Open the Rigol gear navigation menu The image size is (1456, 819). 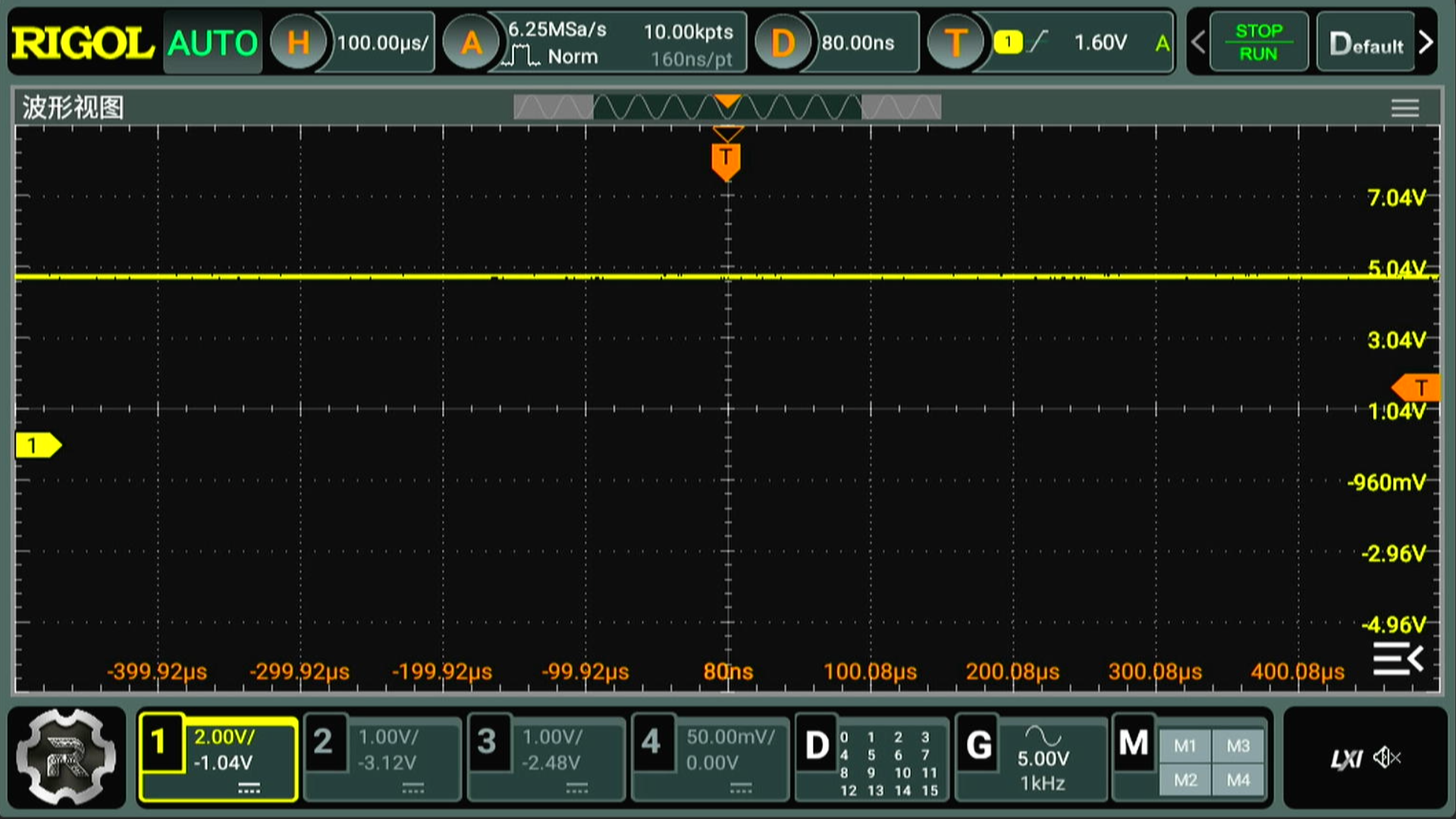(x=67, y=757)
